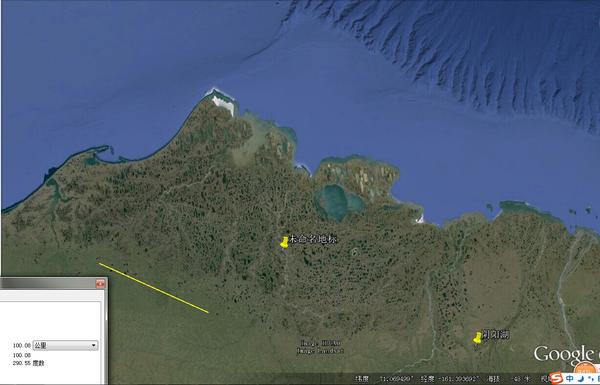Open the 公里 distance unit dropdown

click(x=65, y=345)
